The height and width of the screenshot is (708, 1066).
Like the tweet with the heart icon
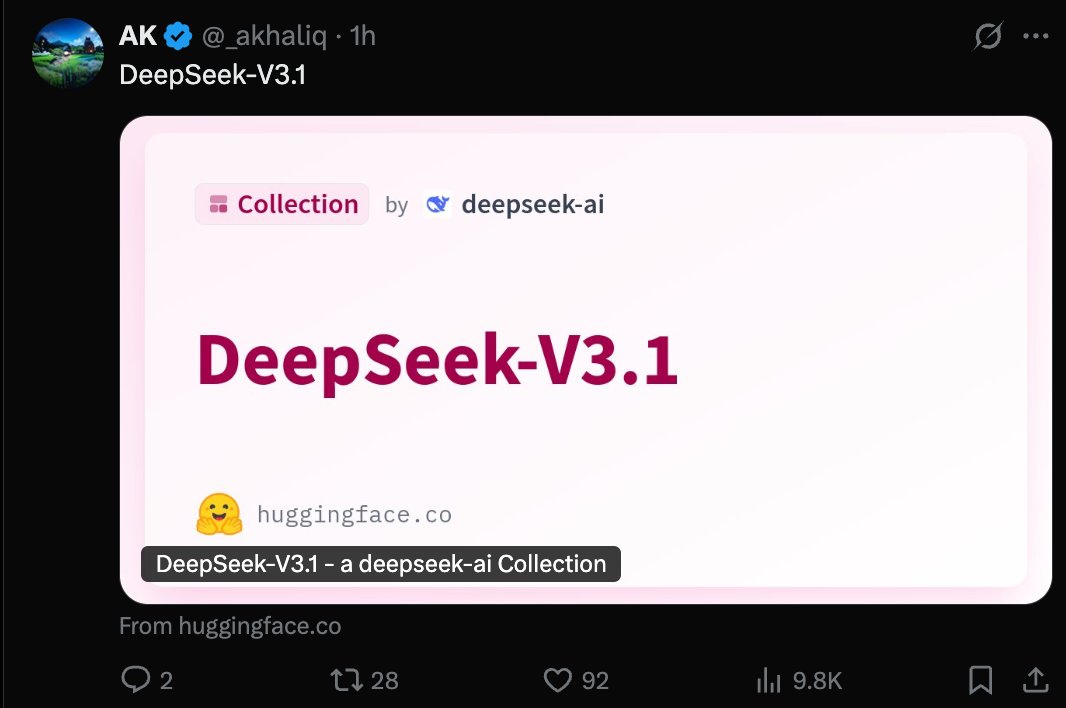click(x=557, y=681)
